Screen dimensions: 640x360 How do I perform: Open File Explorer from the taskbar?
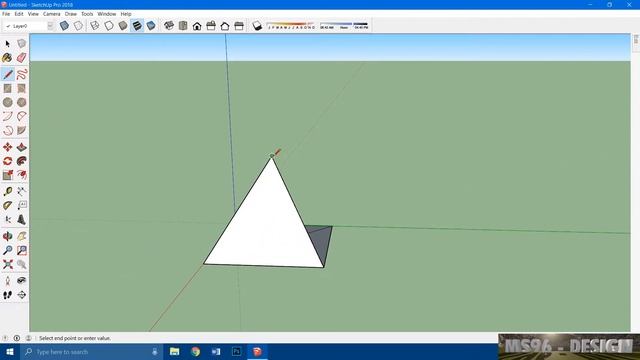click(x=175, y=351)
